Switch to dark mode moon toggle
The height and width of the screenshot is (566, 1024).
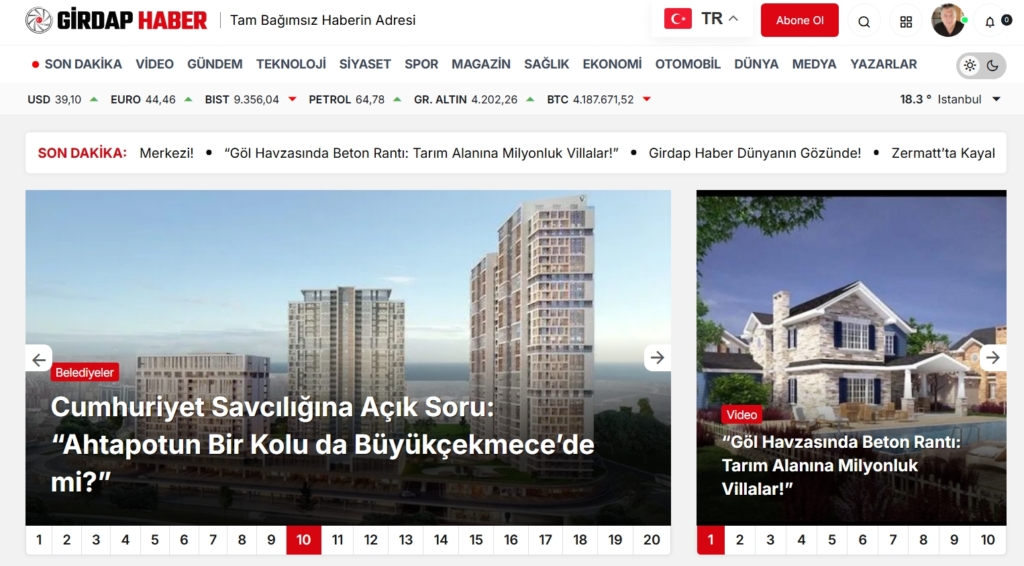click(993, 66)
